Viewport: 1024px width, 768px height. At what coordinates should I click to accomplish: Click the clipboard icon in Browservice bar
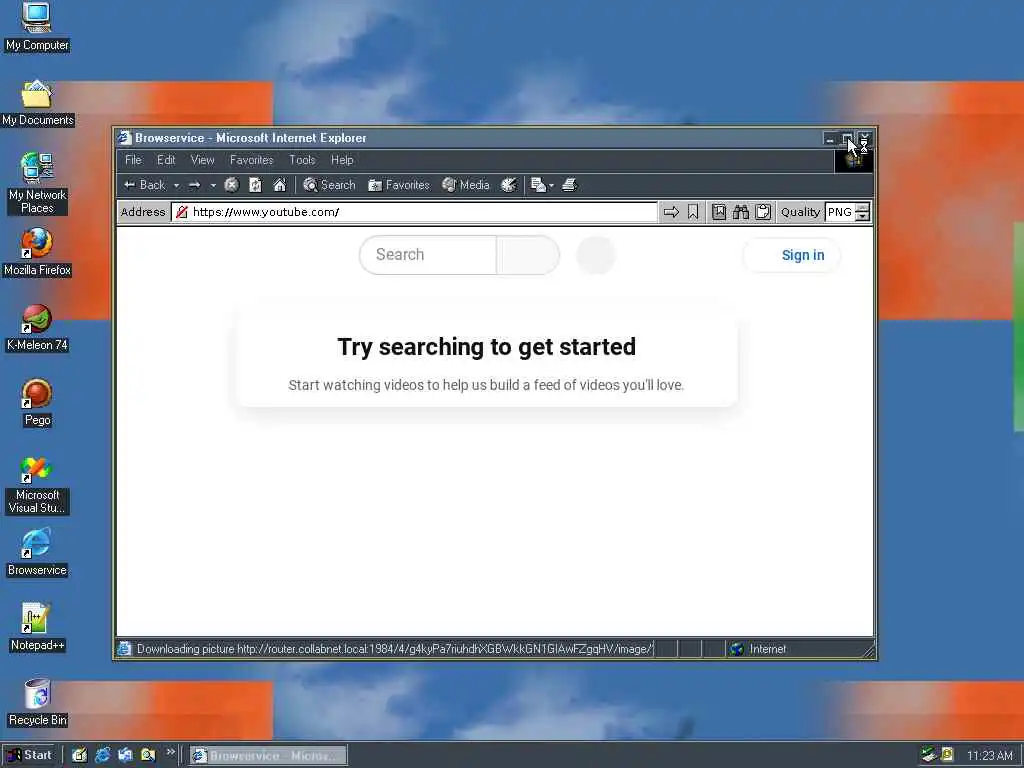[763, 212]
